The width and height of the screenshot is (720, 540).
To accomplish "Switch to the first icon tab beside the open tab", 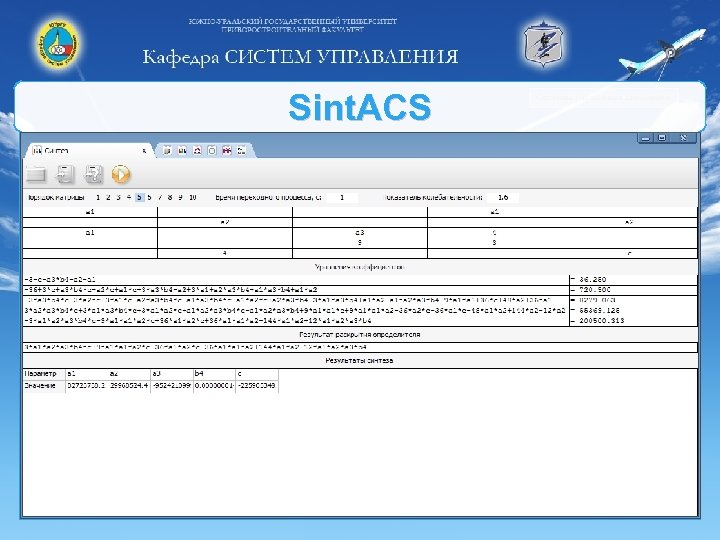I will (167, 151).
